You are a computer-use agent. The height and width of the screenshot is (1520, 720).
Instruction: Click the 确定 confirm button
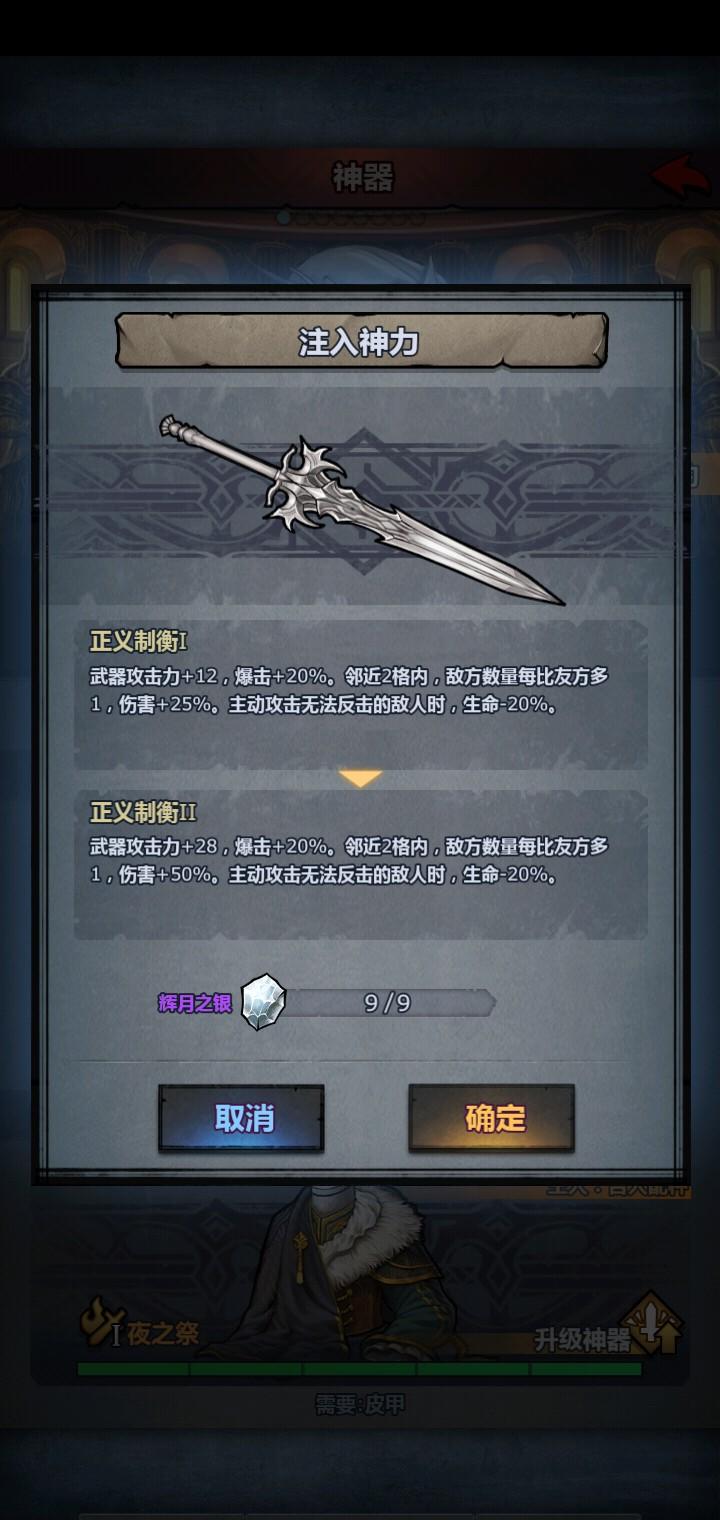point(491,1118)
